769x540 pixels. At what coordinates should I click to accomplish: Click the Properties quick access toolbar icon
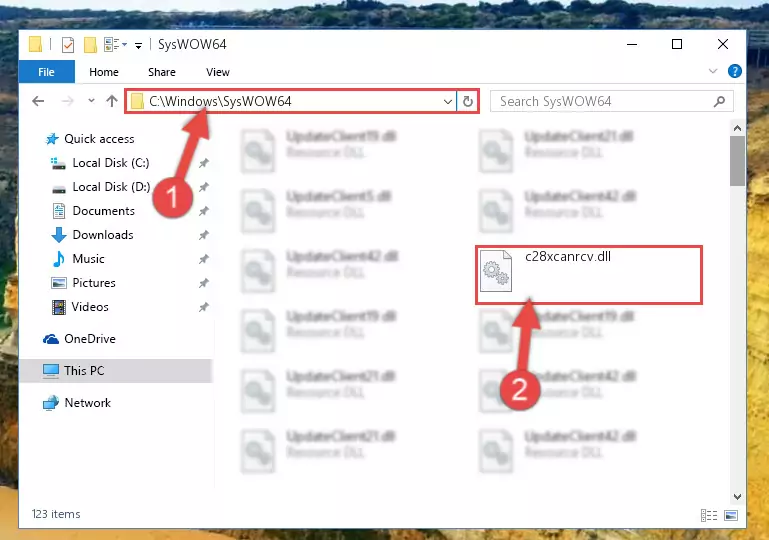[x=68, y=45]
